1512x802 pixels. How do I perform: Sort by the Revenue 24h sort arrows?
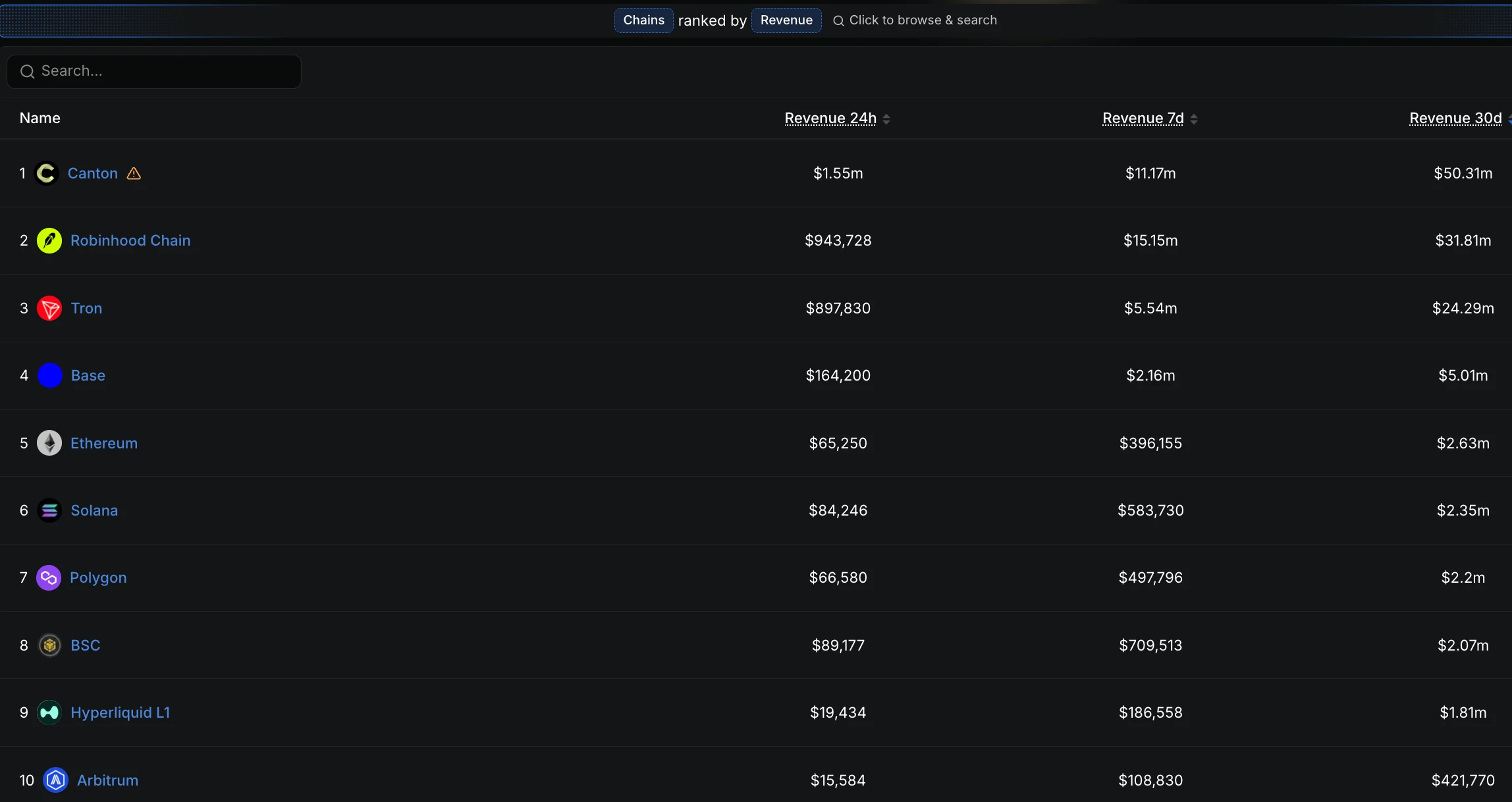(x=886, y=119)
